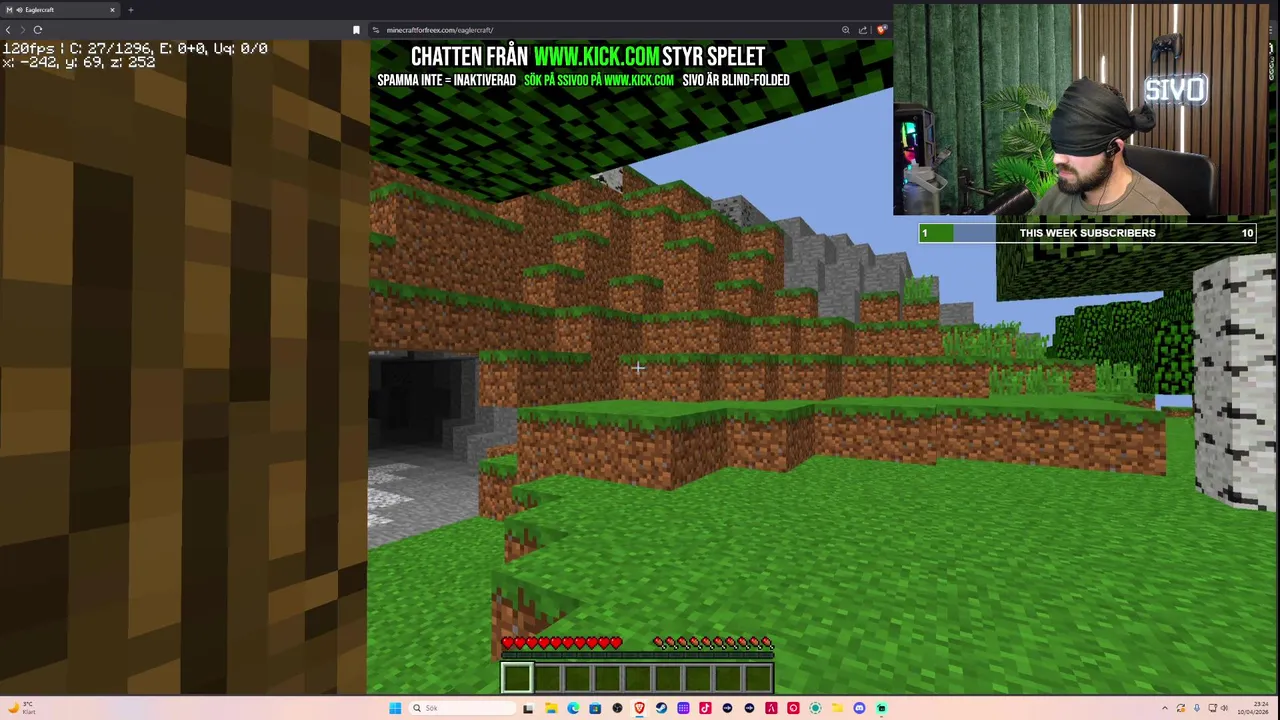Open the red circular app taskbar icon
The width and height of the screenshot is (1280, 720).
(793, 708)
